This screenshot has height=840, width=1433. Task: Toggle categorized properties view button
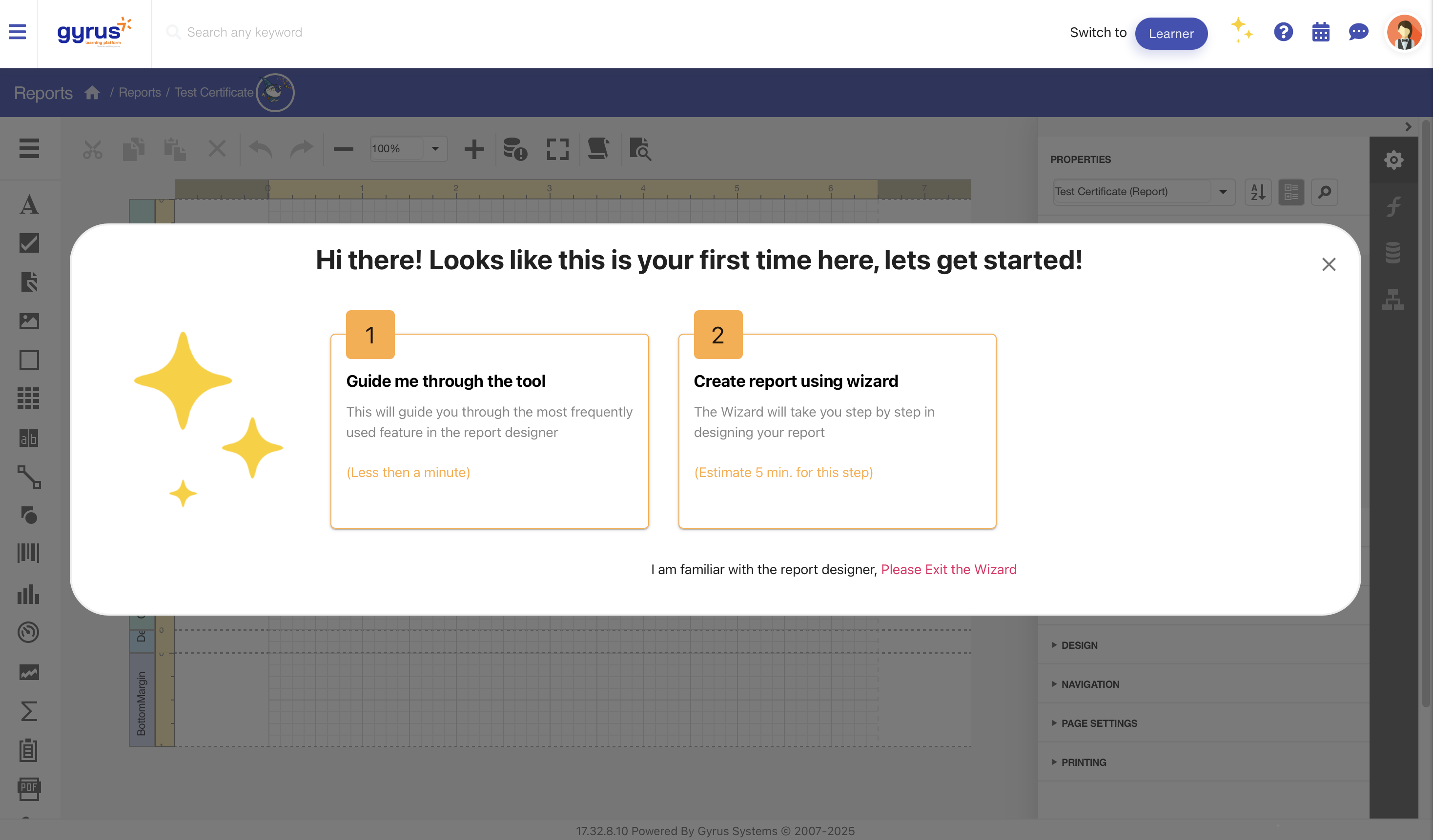coord(1291,192)
